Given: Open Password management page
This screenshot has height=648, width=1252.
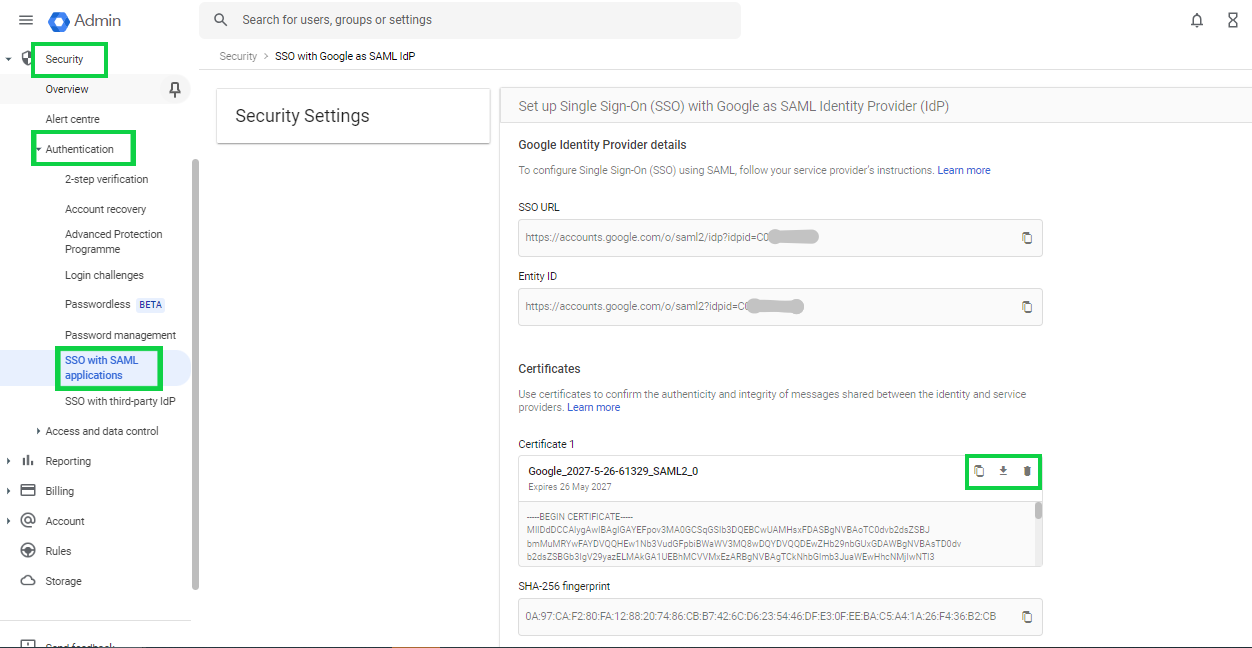Looking at the screenshot, I should (120, 336).
